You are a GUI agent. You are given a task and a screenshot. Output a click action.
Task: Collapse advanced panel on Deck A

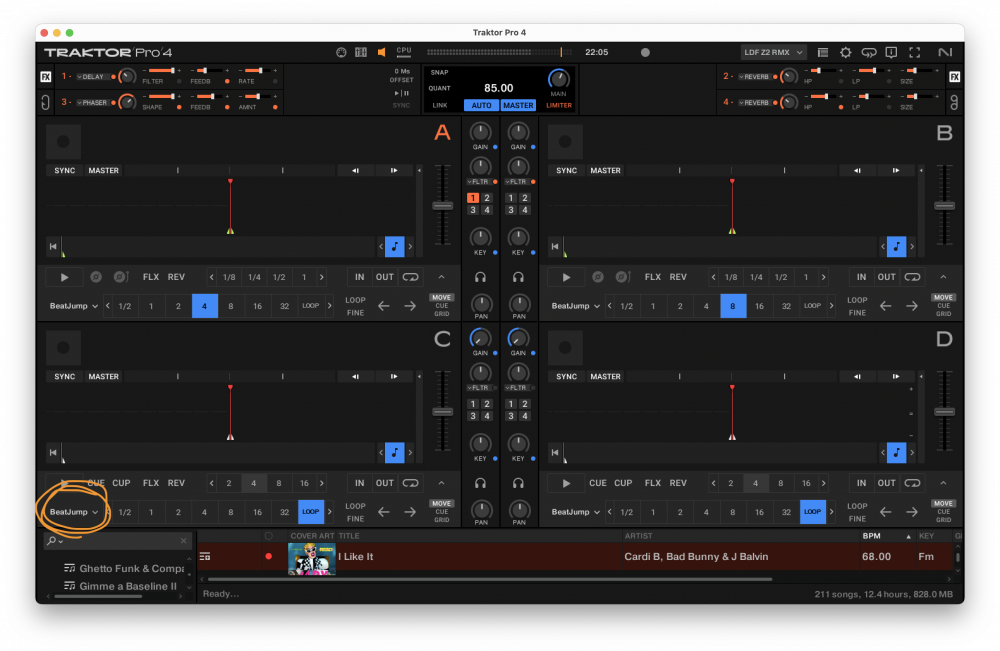[x=441, y=277]
